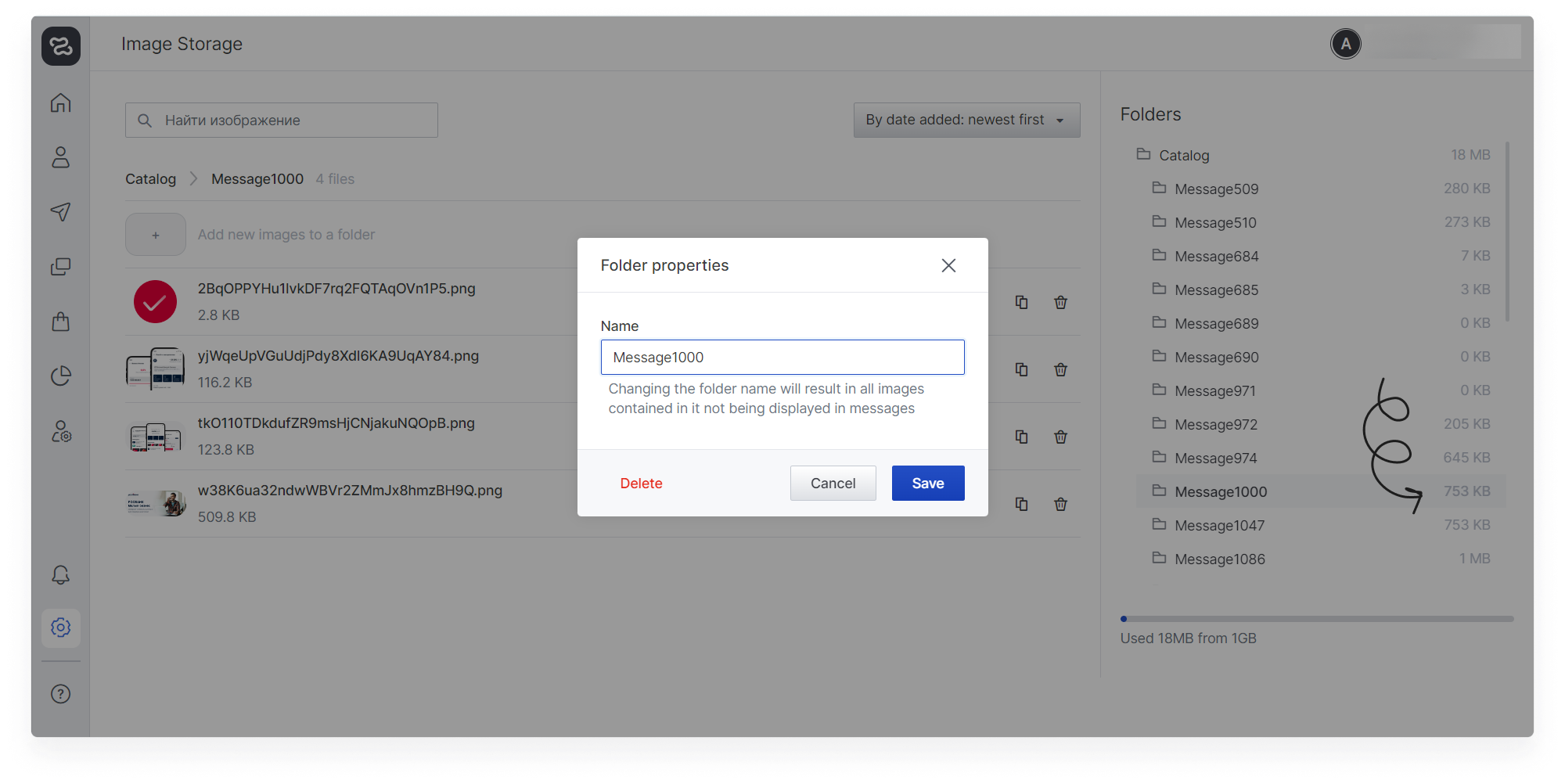The height and width of the screenshot is (784, 1565).
Task: Select the Catalog root folder in tree
Action: [x=1183, y=155]
